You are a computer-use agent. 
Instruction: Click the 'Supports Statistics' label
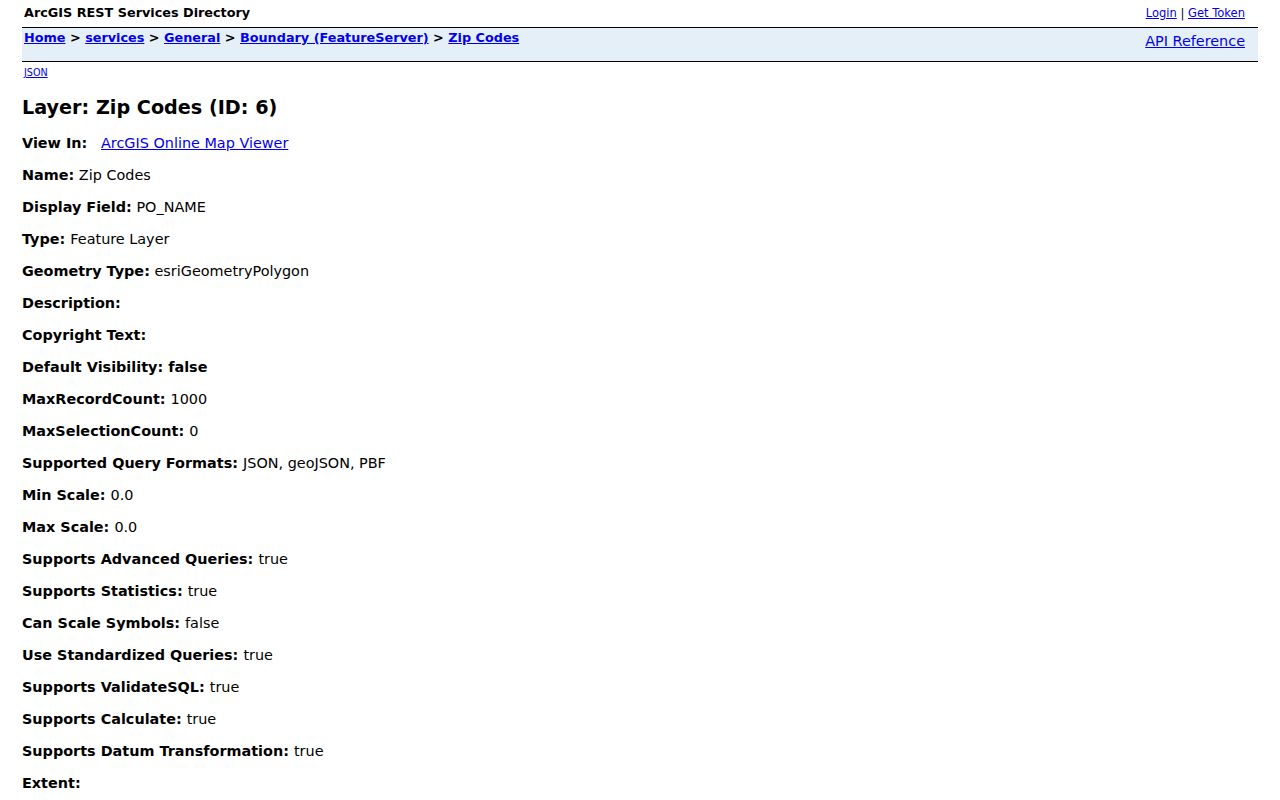click(x=102, y=591)
